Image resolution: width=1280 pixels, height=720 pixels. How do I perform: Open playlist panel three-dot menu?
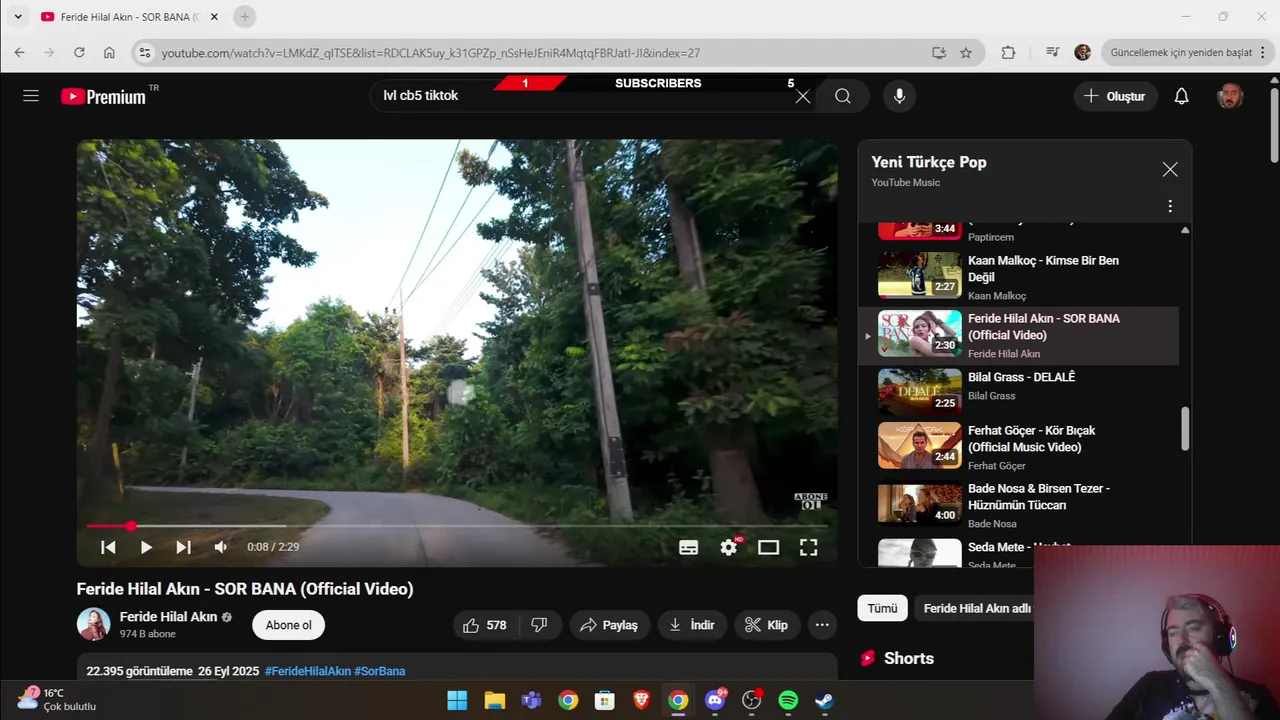(x=1170, y=206)
